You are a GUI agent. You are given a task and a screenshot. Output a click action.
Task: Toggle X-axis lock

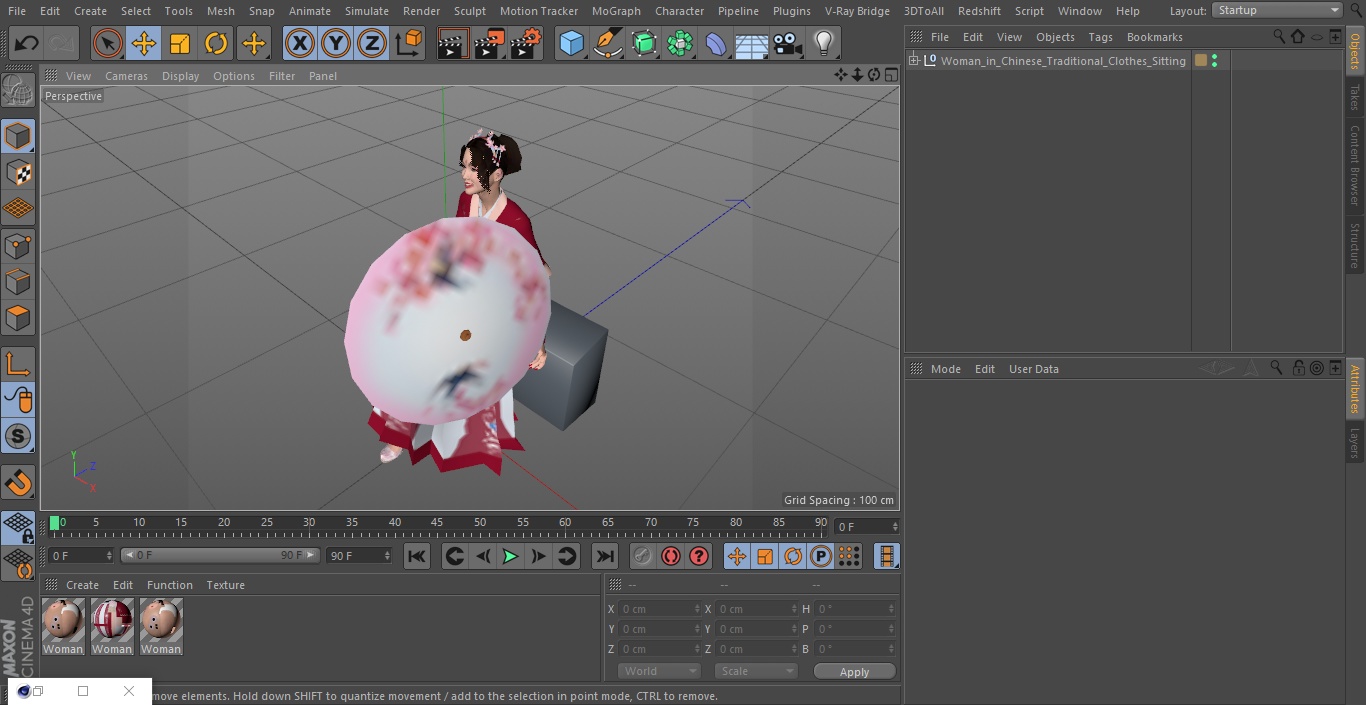[x=299, y=43]
